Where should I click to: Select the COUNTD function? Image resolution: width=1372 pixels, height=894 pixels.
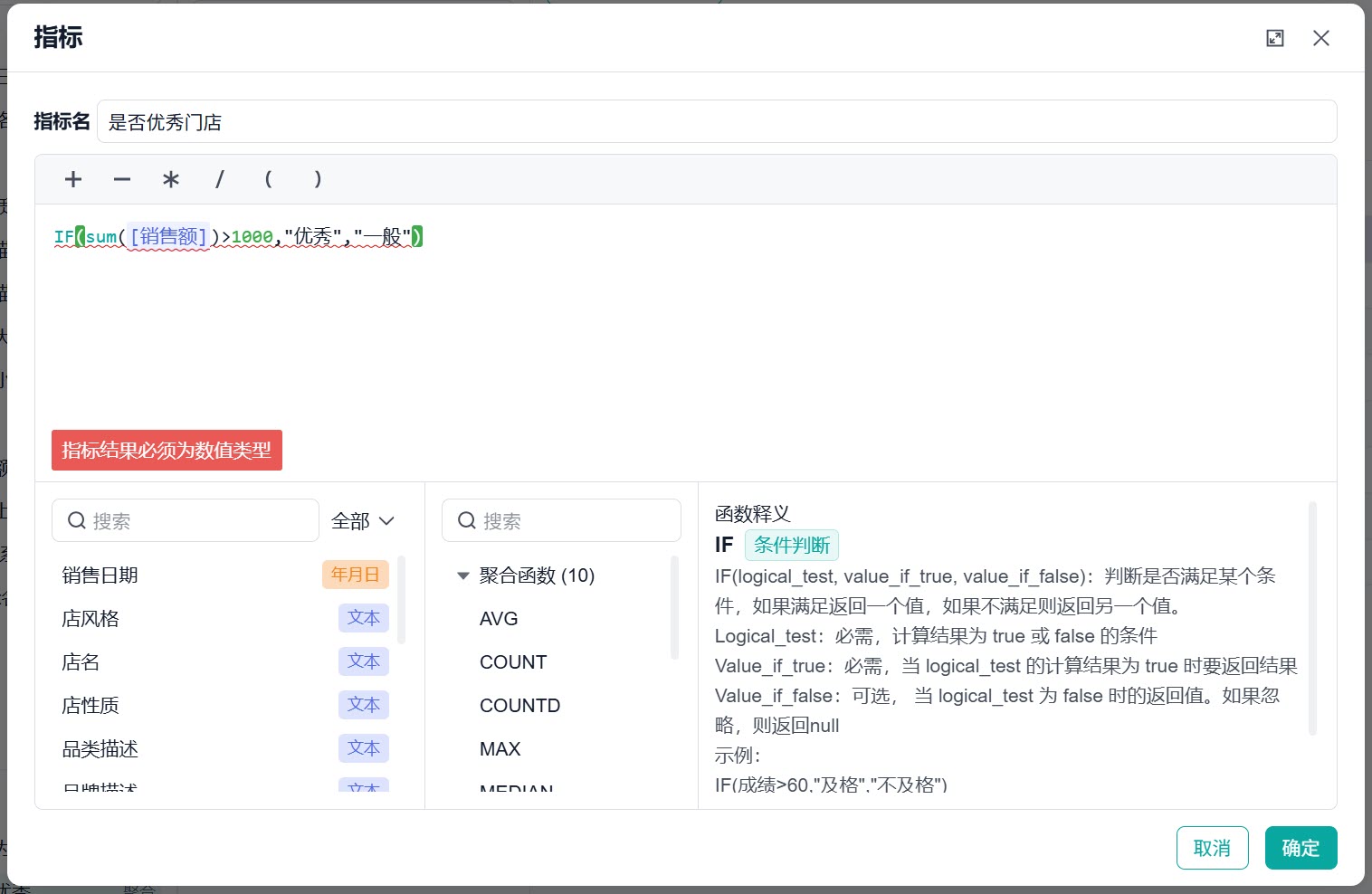click(519, 706)
